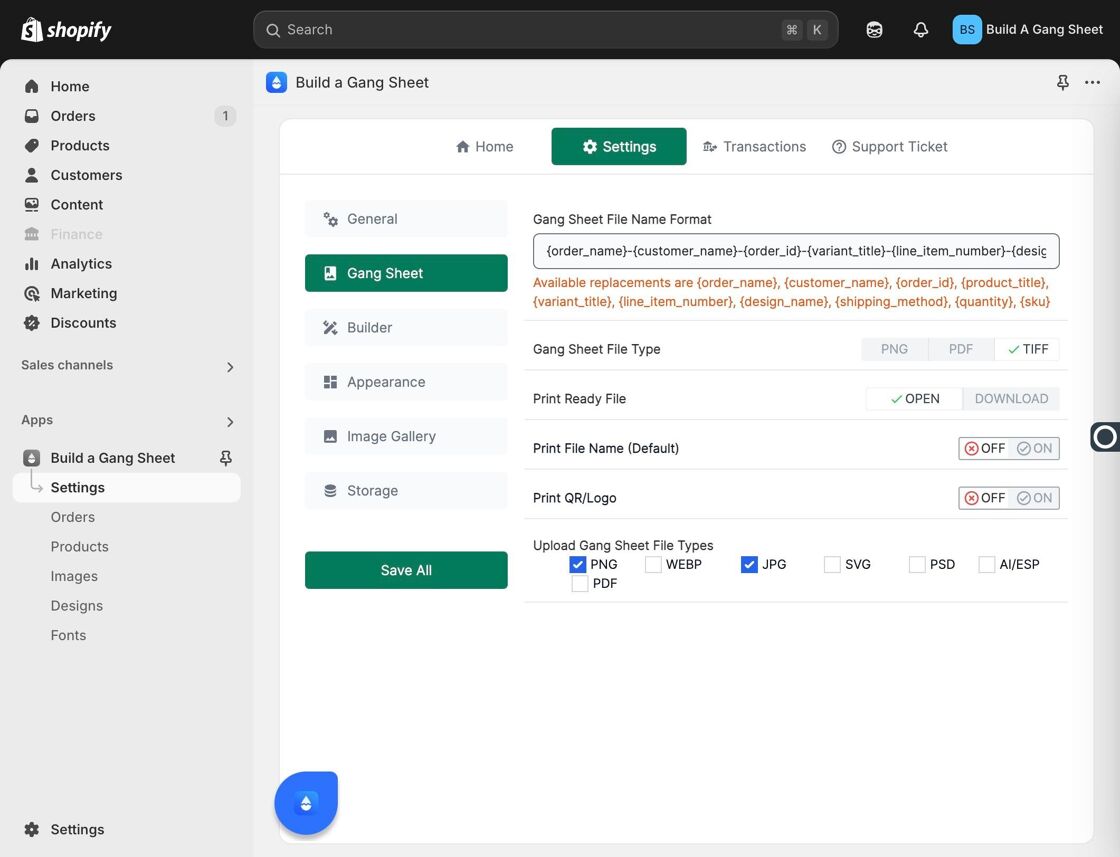Click the Orders inbox icon in sidebar

click(x=31, y=116)
